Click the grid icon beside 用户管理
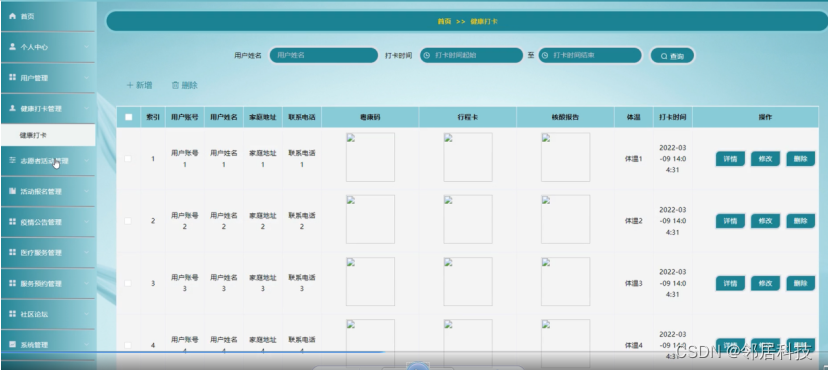This screenshot has height=370, width=828. coord(13,78)
